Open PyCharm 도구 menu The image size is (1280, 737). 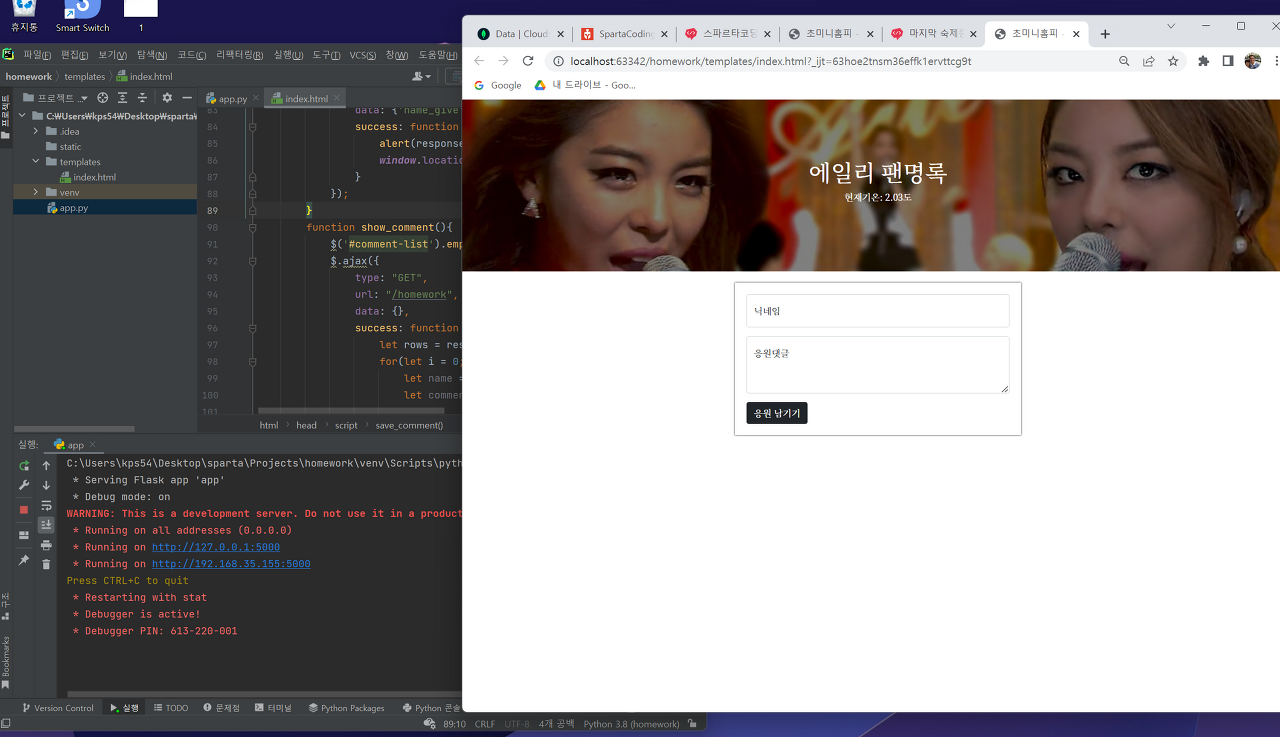coord(327,55)
